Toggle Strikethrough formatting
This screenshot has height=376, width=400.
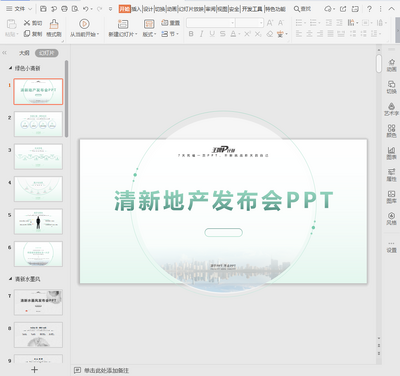(x=223, y=34)
